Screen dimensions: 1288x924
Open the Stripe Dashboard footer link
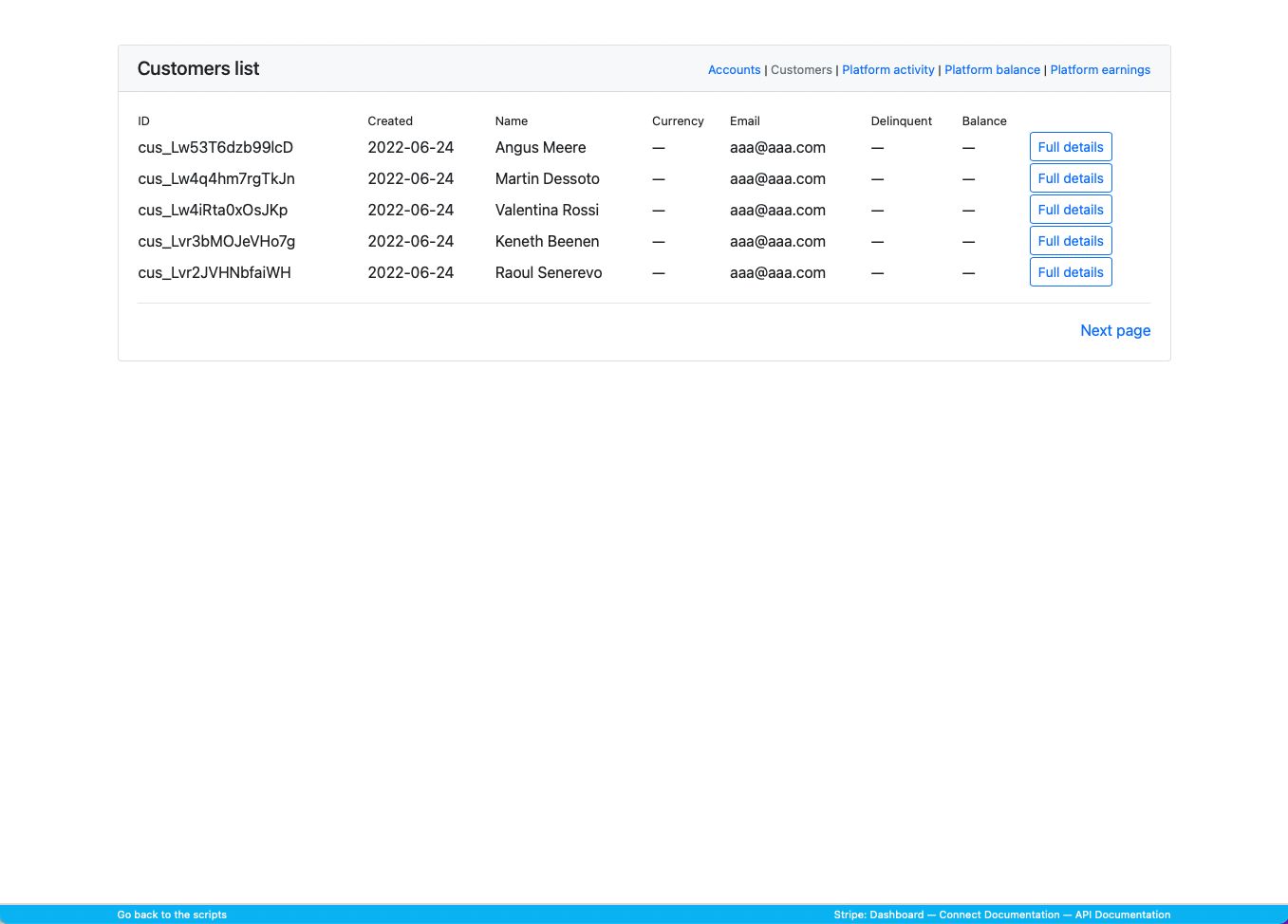(x=896, y=915)
